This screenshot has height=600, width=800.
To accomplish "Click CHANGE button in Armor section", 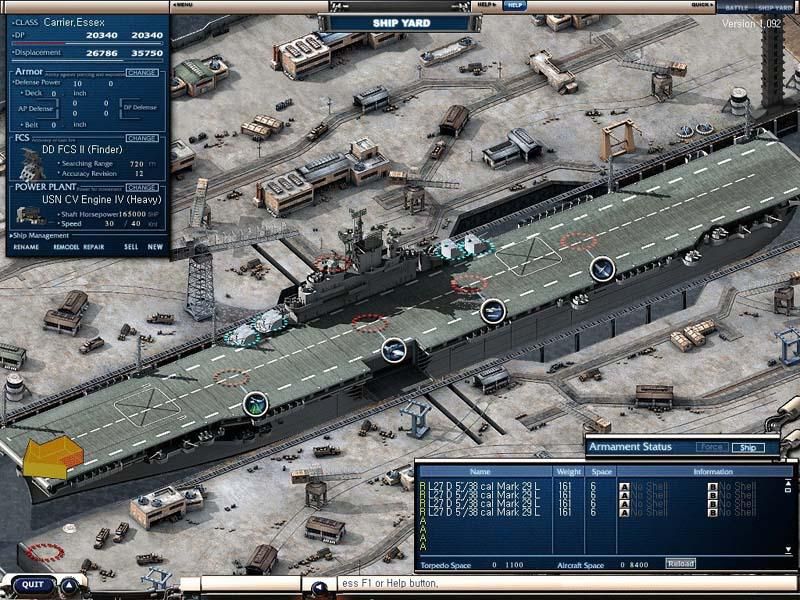I will [142, 72].
